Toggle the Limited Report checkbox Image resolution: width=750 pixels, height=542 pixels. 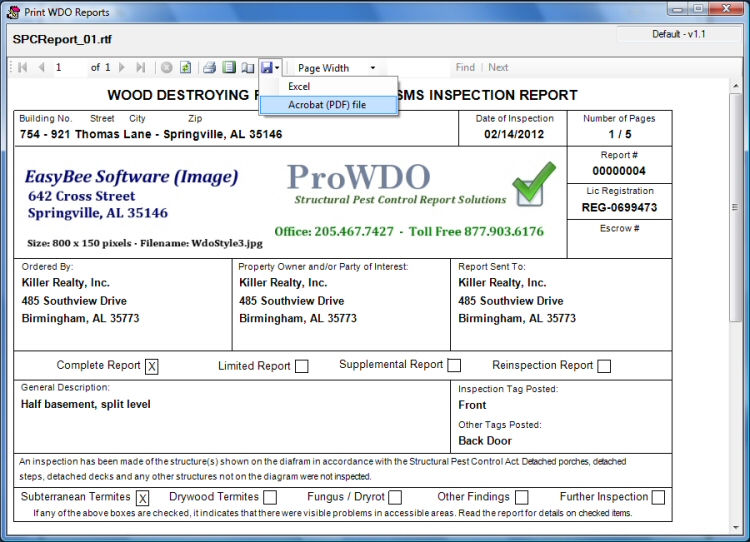point(302,366)
